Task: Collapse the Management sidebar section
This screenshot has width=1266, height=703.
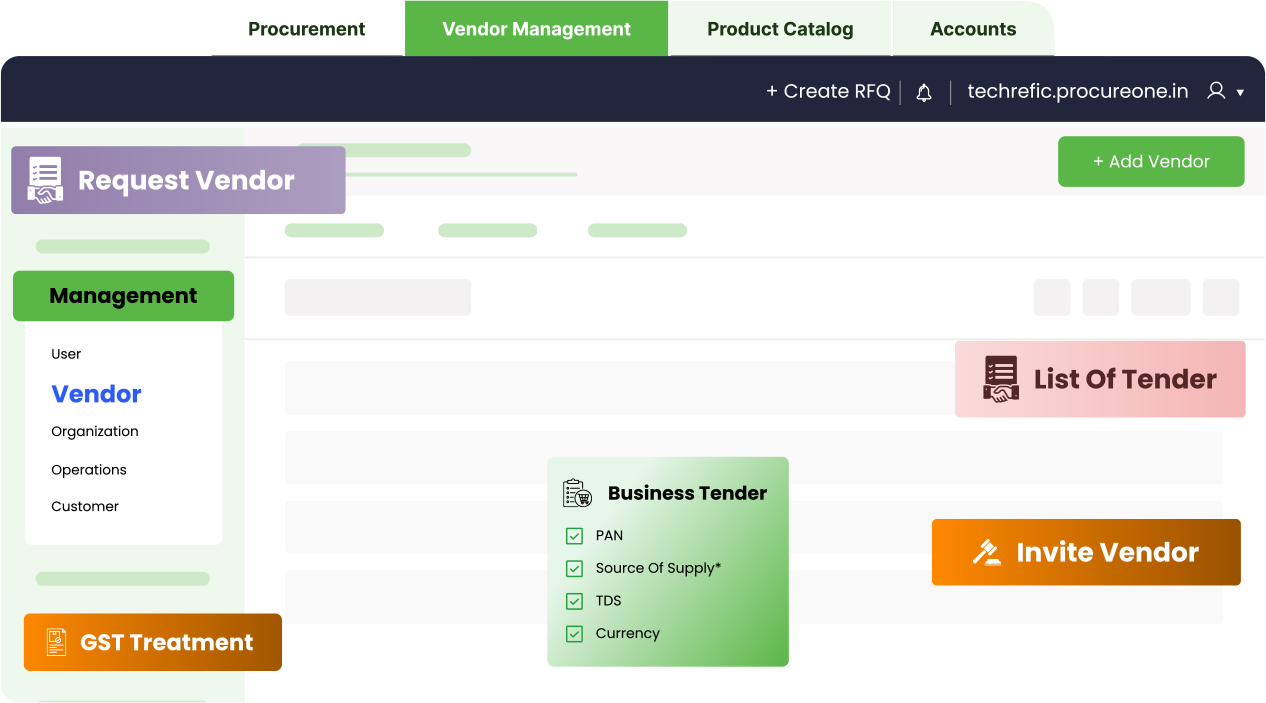Action: pyautogui.click(x=123, y=296)
